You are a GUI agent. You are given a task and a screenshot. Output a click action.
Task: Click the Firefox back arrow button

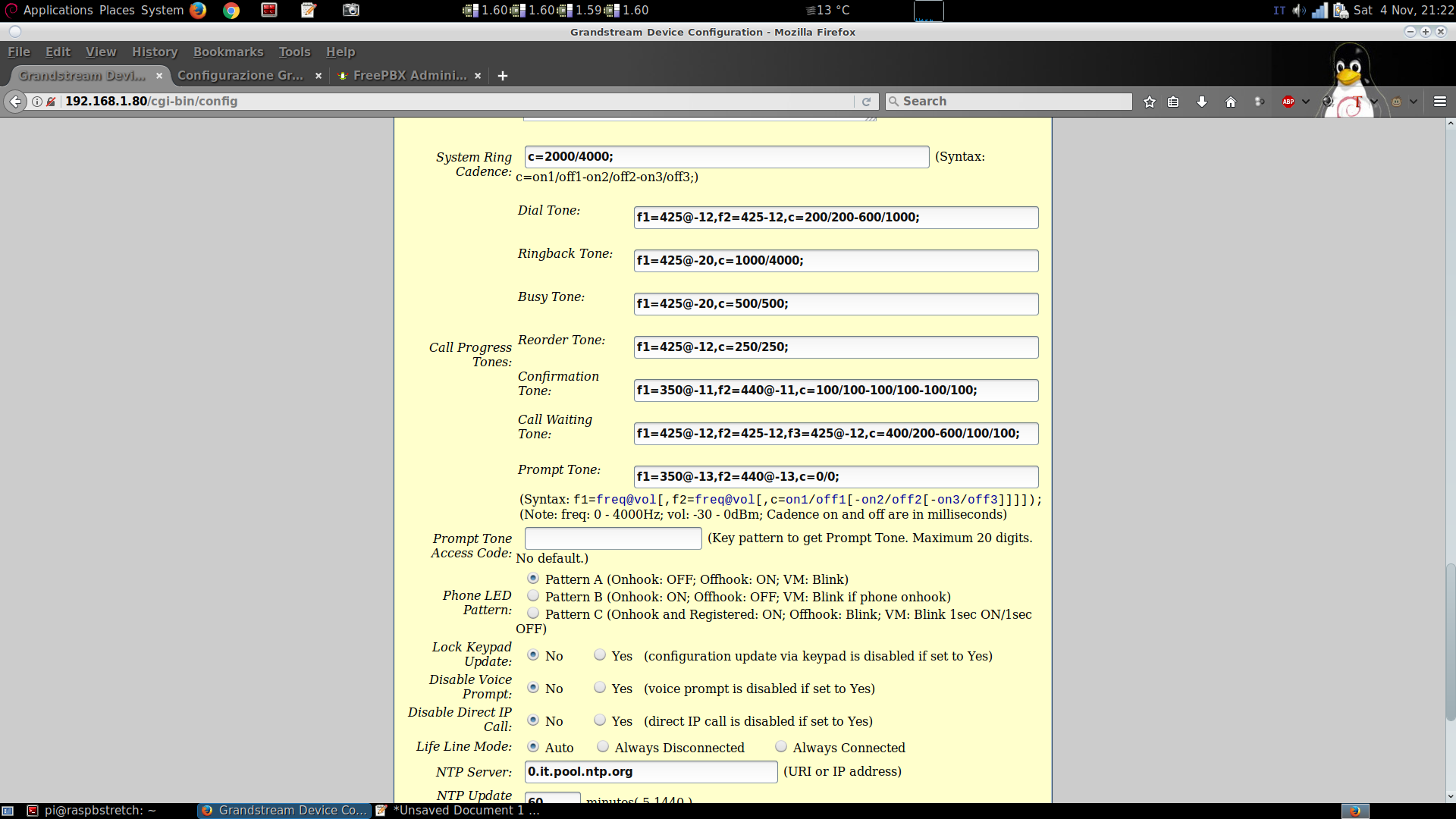[x=15, y=102]
